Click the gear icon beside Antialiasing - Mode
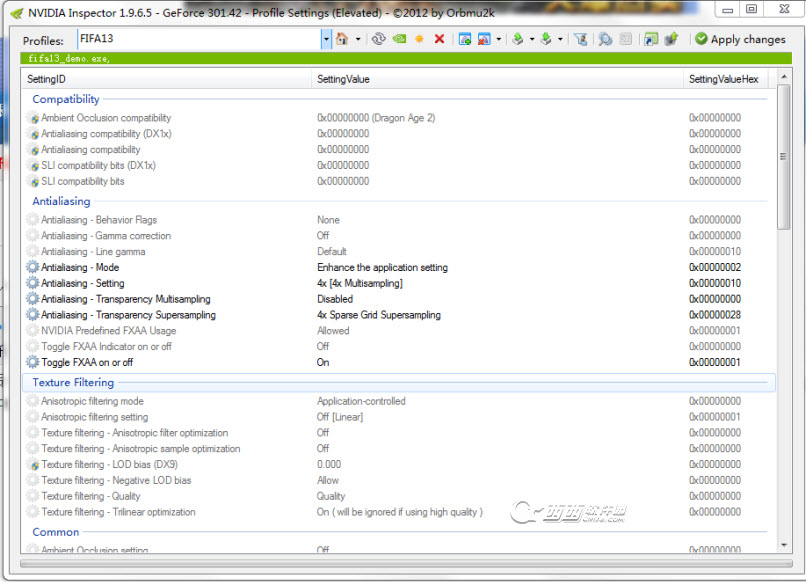This screenshot has height=582, width=806. coord(32,267)
